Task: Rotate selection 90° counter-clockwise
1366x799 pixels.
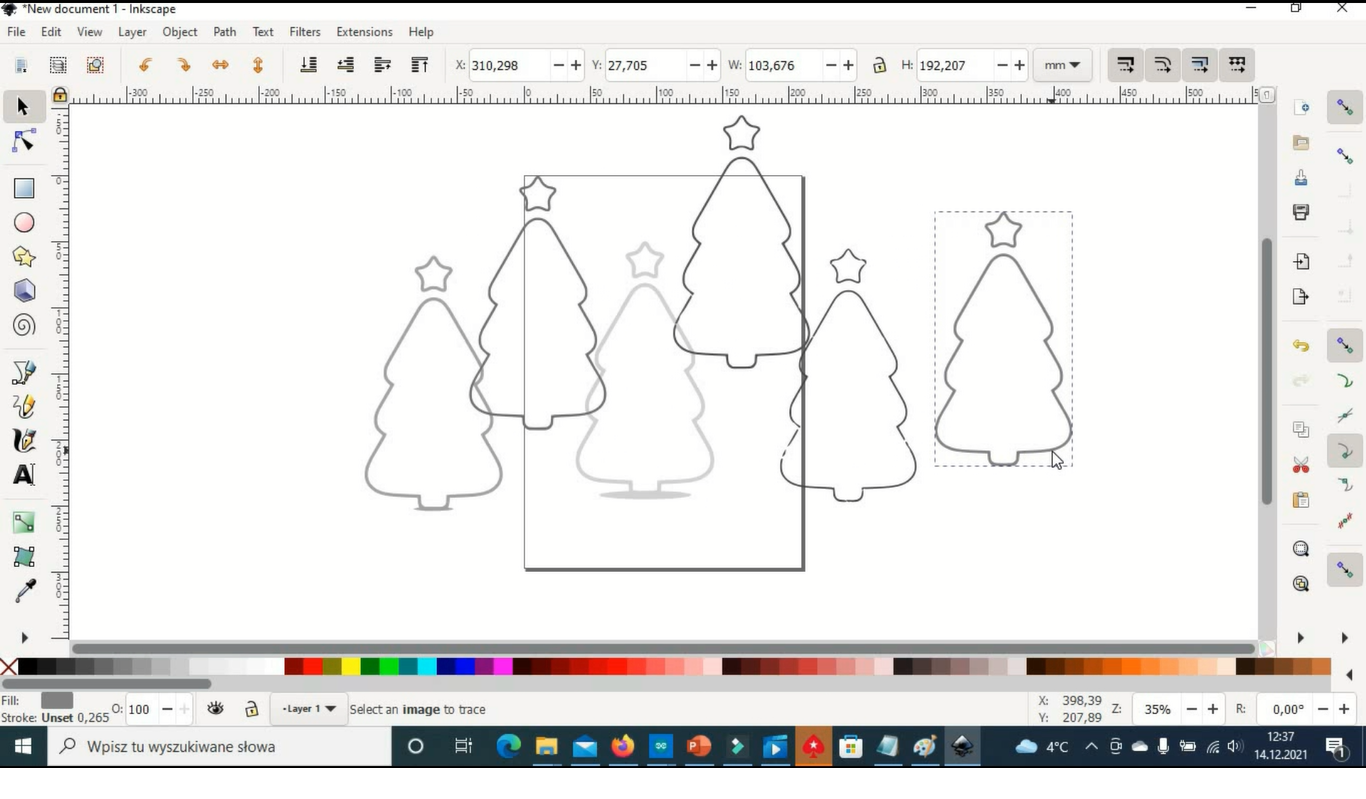Action: pos(146,65)
